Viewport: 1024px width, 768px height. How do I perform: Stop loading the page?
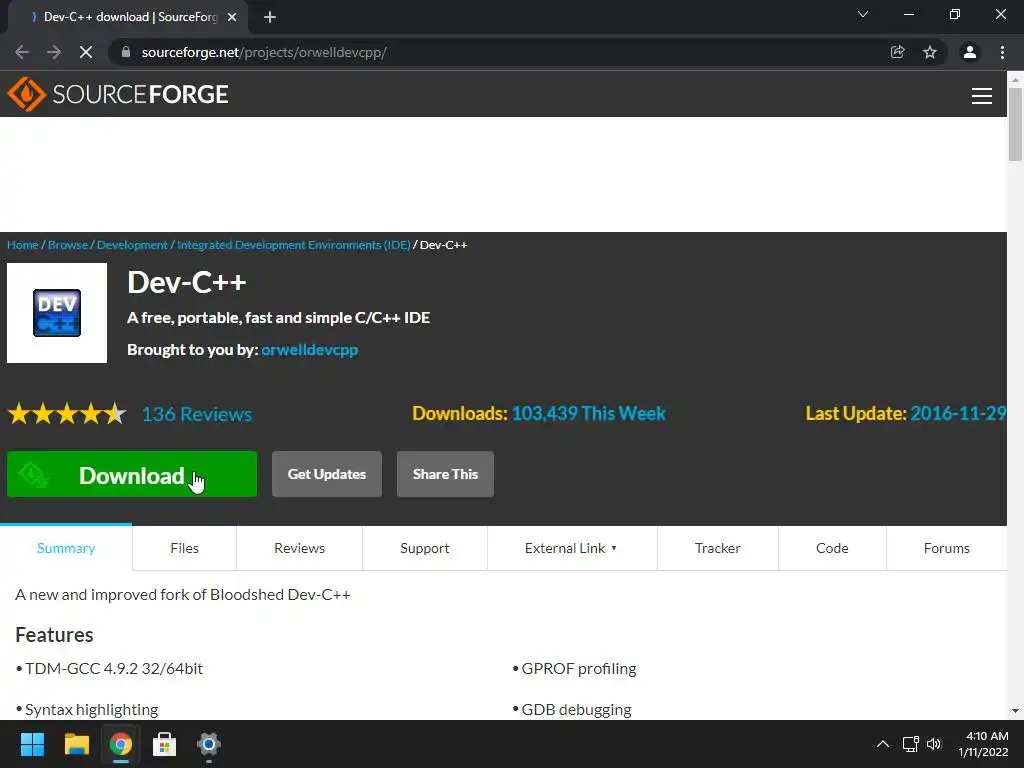(86, 52)
